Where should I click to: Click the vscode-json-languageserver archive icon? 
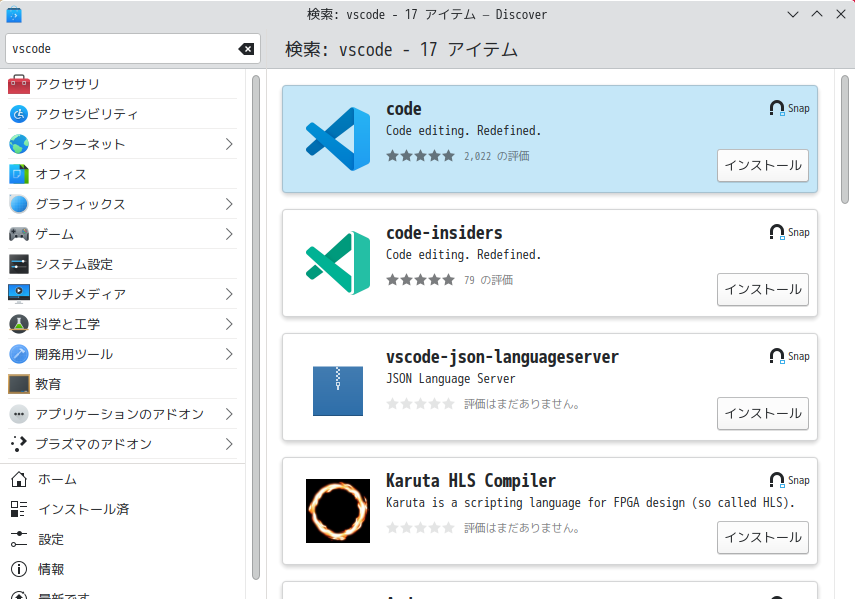[x=338, y=391]
